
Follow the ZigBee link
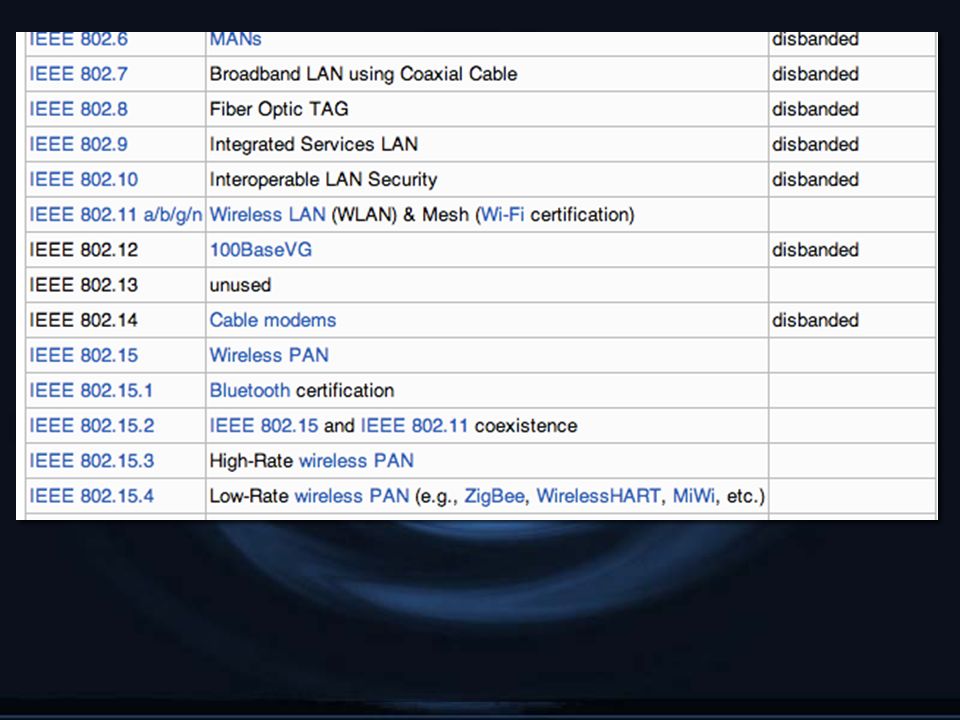pyautogui.click(x=495, y=496)
